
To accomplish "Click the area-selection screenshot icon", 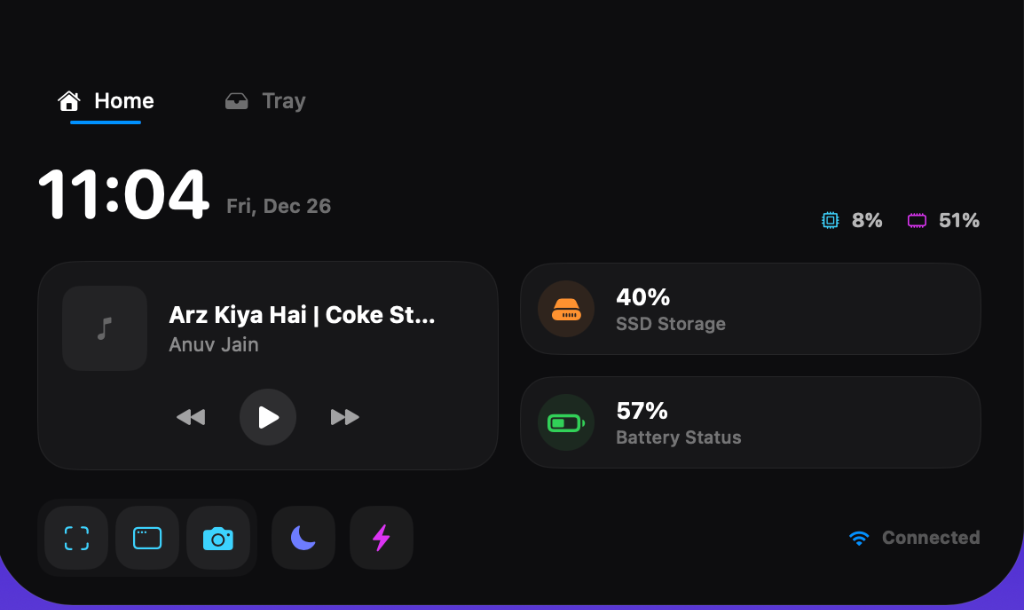I will click(77, 538).
